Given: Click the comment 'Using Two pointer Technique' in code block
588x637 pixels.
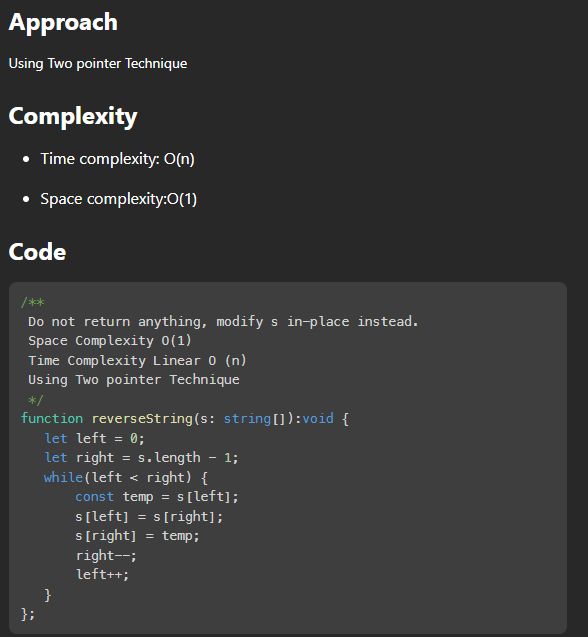Looking at the screenshot, I should [x=134, y=380].
